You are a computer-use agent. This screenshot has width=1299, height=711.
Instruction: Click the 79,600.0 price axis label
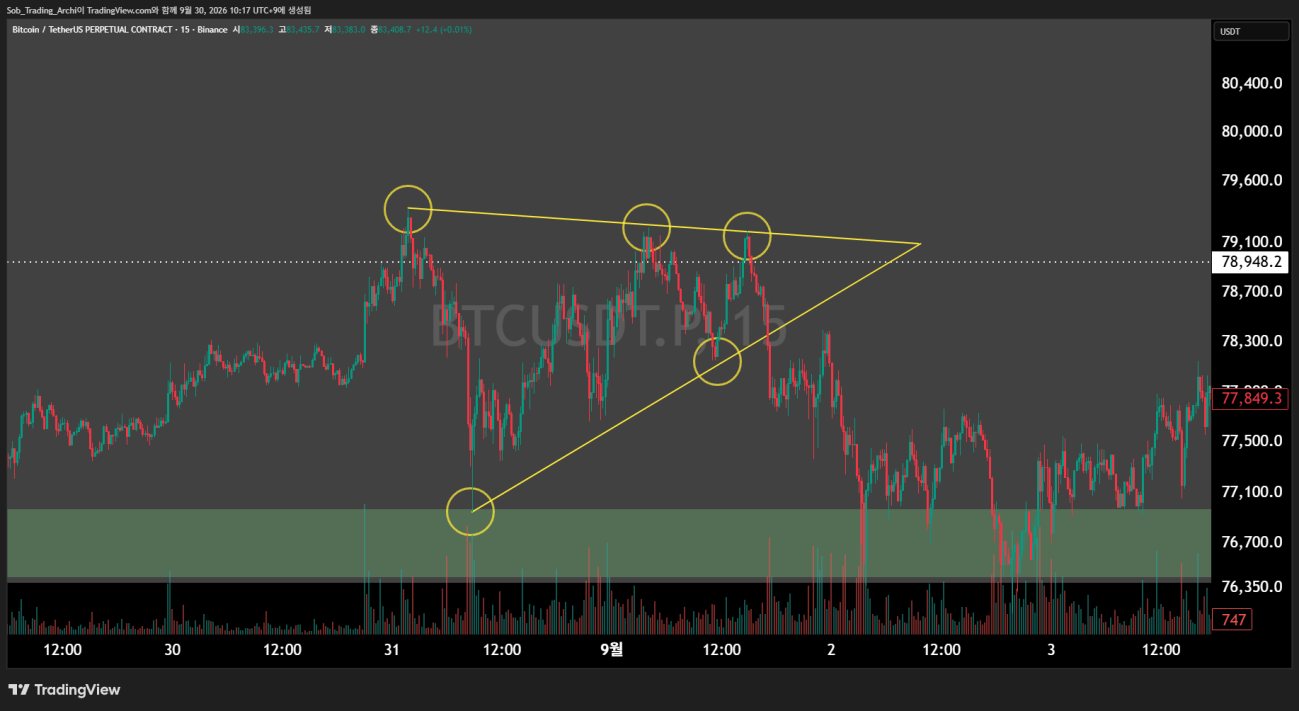click(x=1252, y=181)
